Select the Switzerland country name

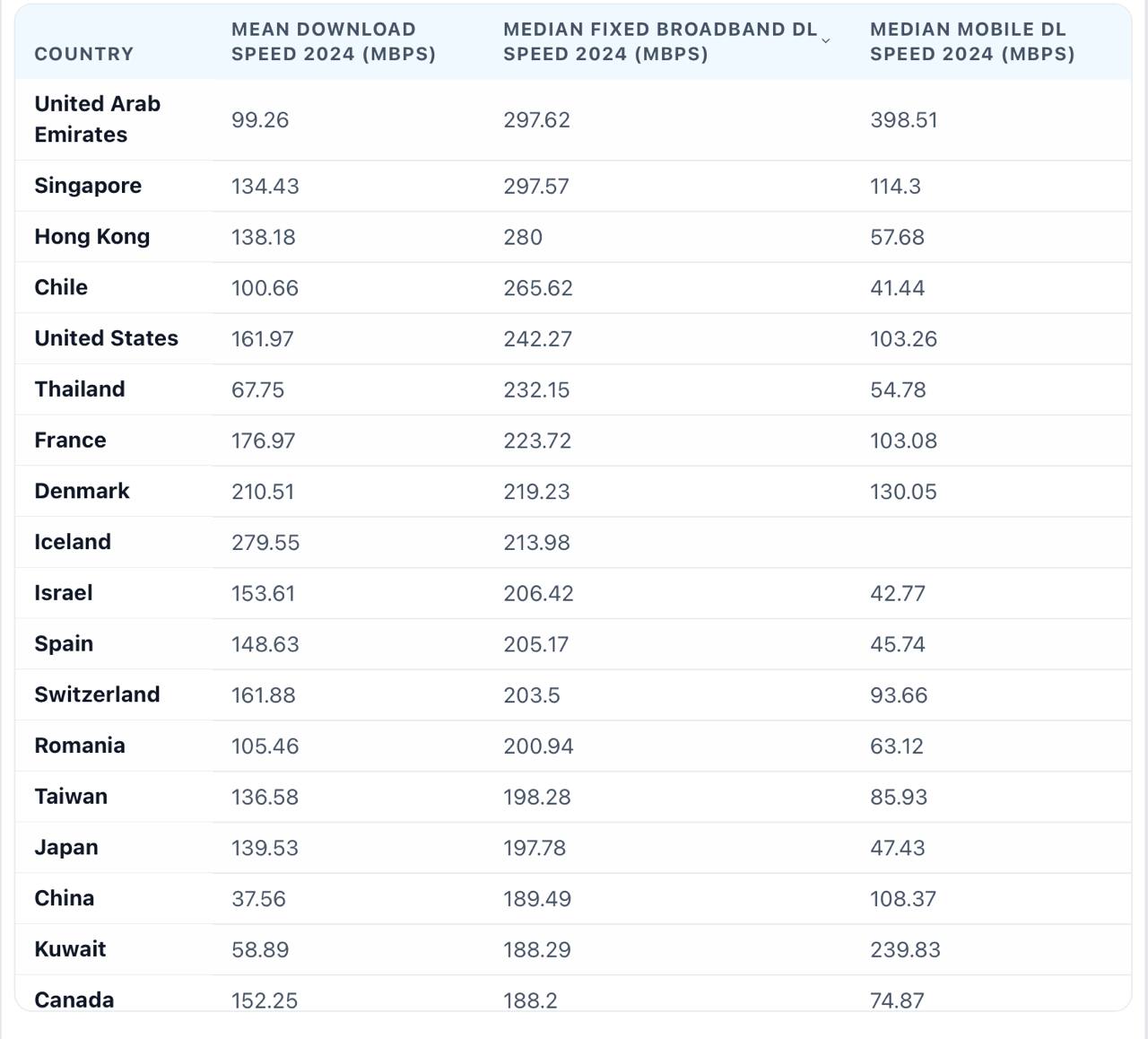(x=97, y=694)
